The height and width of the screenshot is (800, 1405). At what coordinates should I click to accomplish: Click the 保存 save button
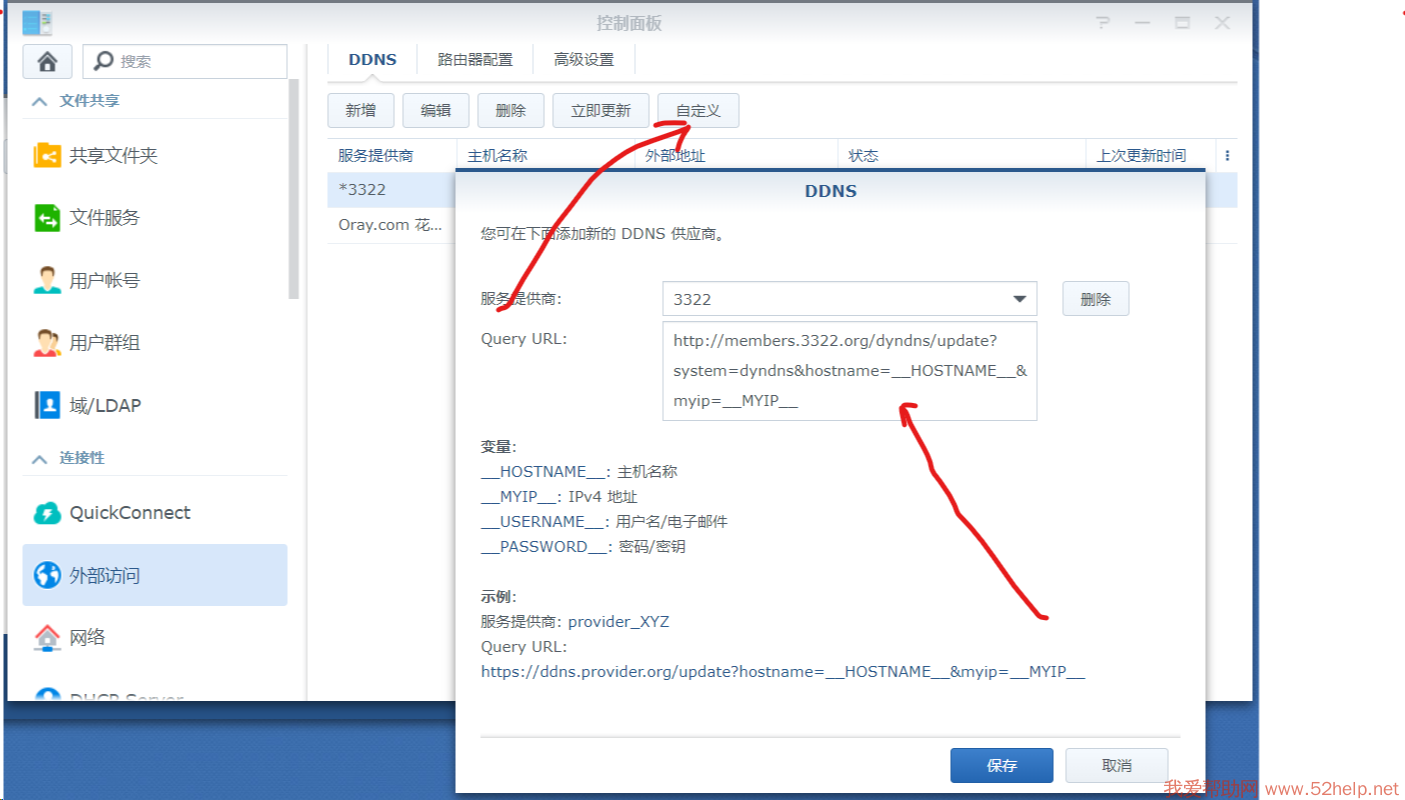point(1001,765)
